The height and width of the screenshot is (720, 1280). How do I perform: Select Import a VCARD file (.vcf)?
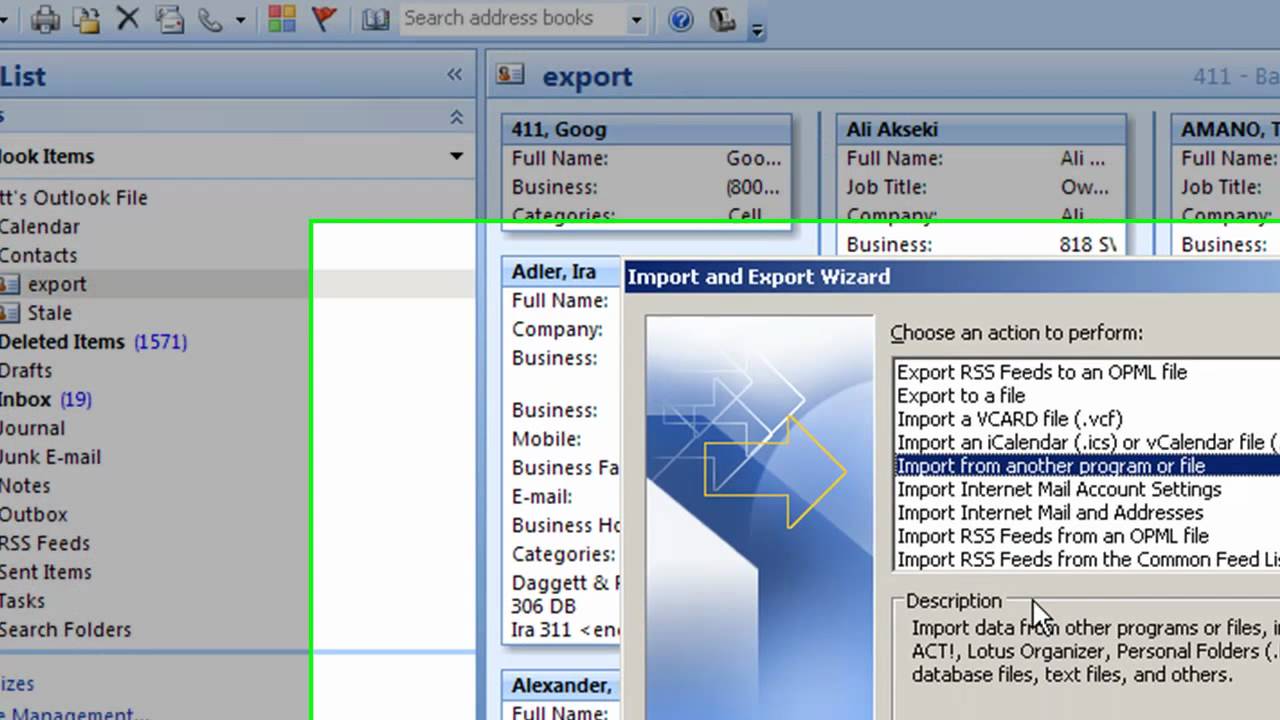1010,419
